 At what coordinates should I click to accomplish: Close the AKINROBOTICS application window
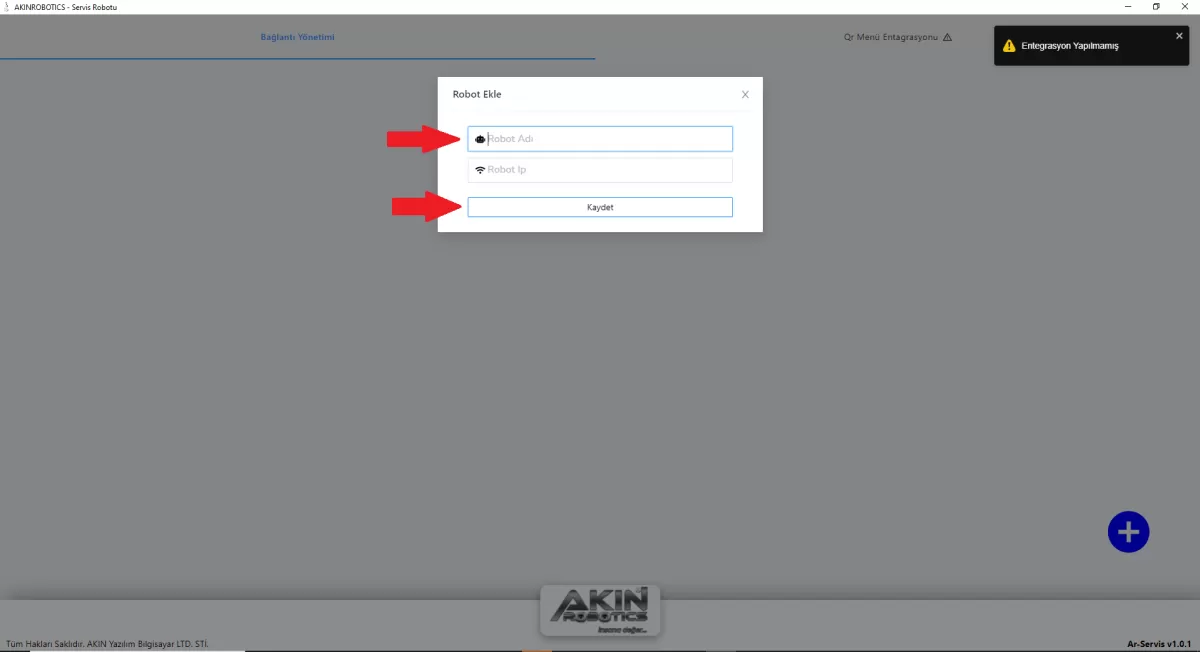1187,7
